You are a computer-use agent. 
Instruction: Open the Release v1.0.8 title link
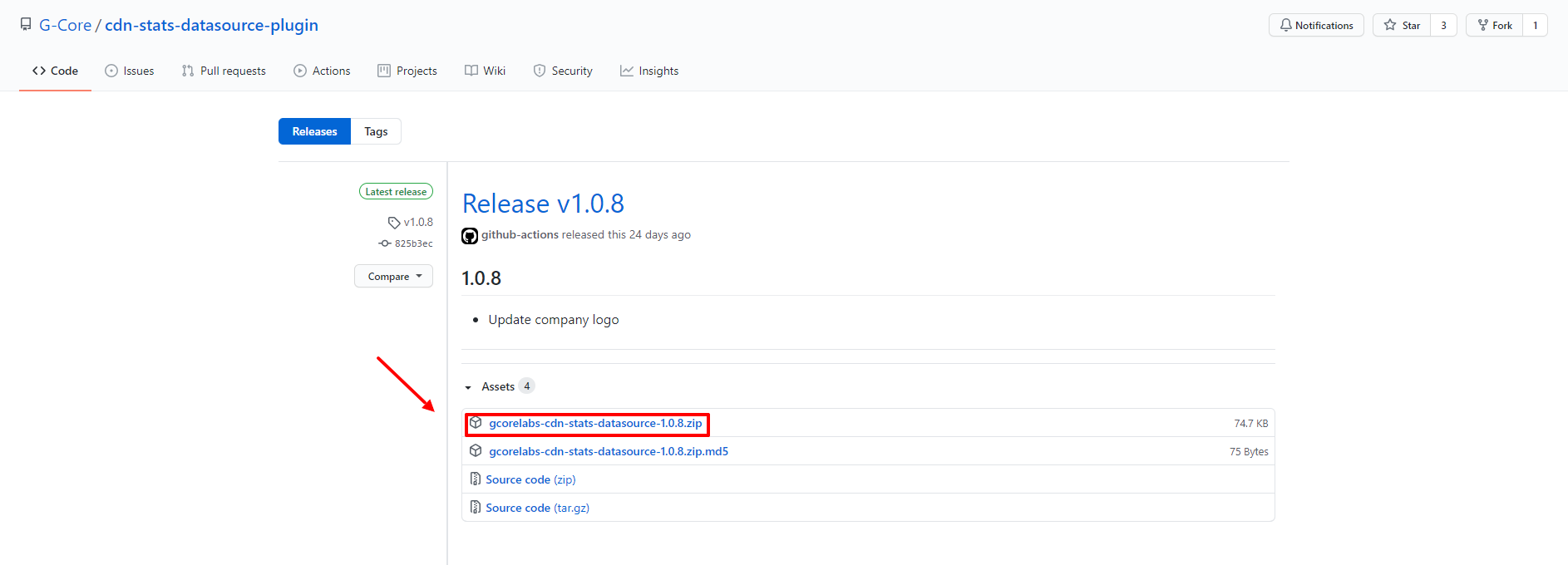(x=543, y=204)
